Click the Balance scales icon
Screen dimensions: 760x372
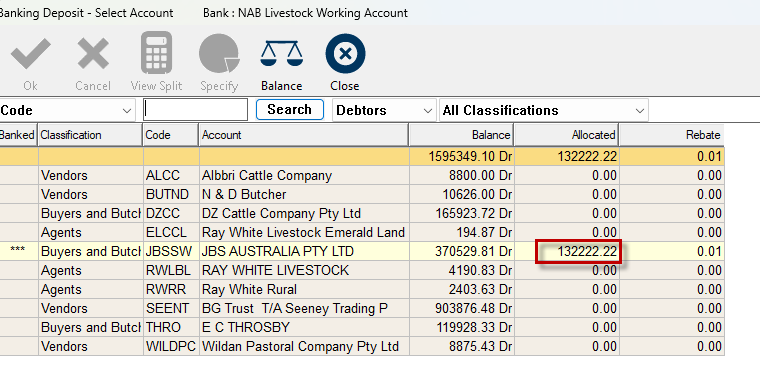coord(282,53)
